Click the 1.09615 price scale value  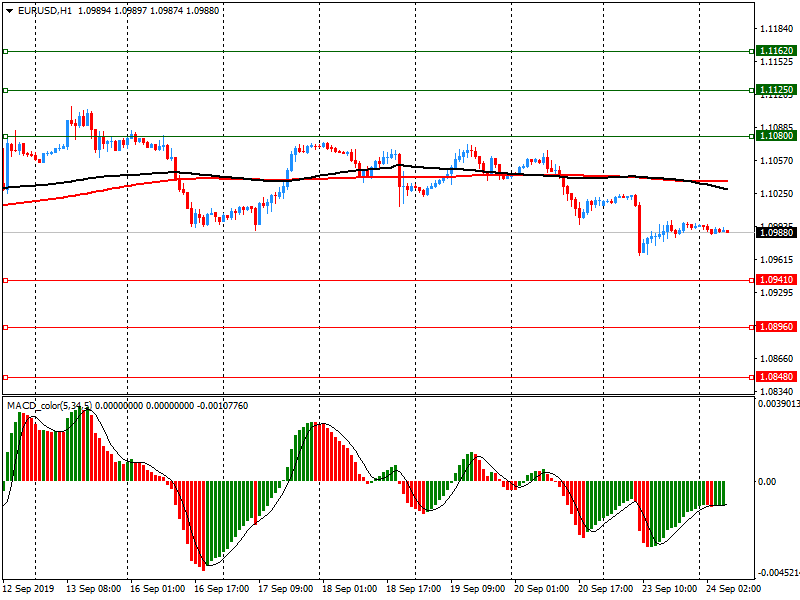click(777, 260)
